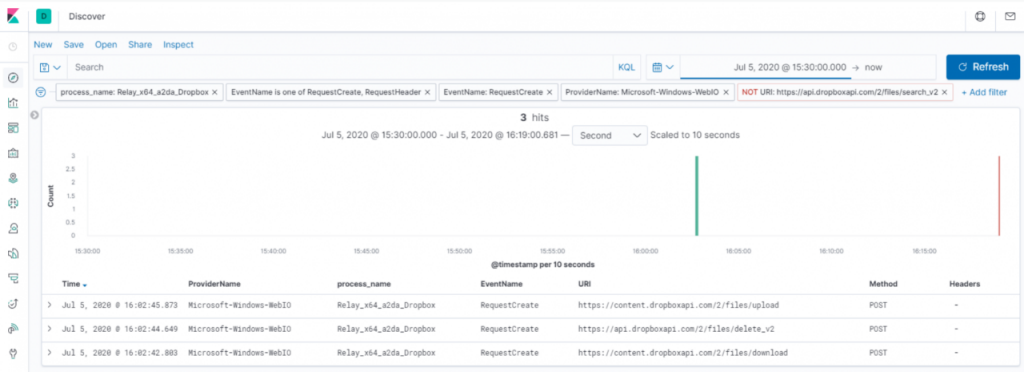Edit the process_name filter pill
This screenshot has height=372, width=1024.
pos(135,93)
